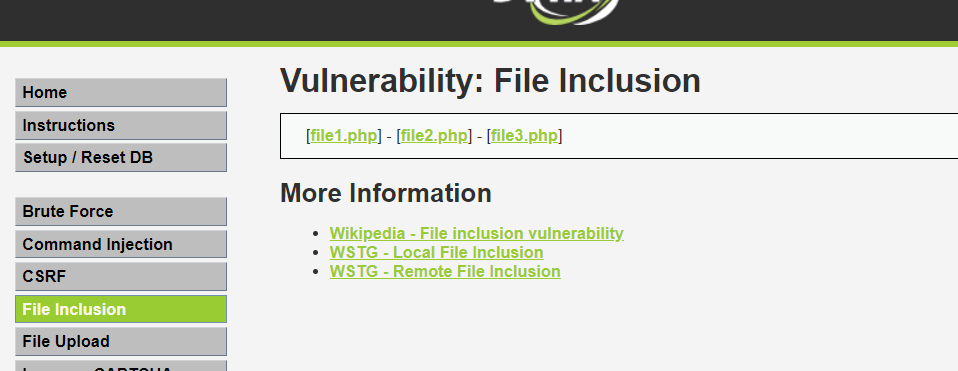Visit WSTG - Remote File Inclusion link
Image resolution: width=958 pixels, height=371 pixels.
pos(445,271)
